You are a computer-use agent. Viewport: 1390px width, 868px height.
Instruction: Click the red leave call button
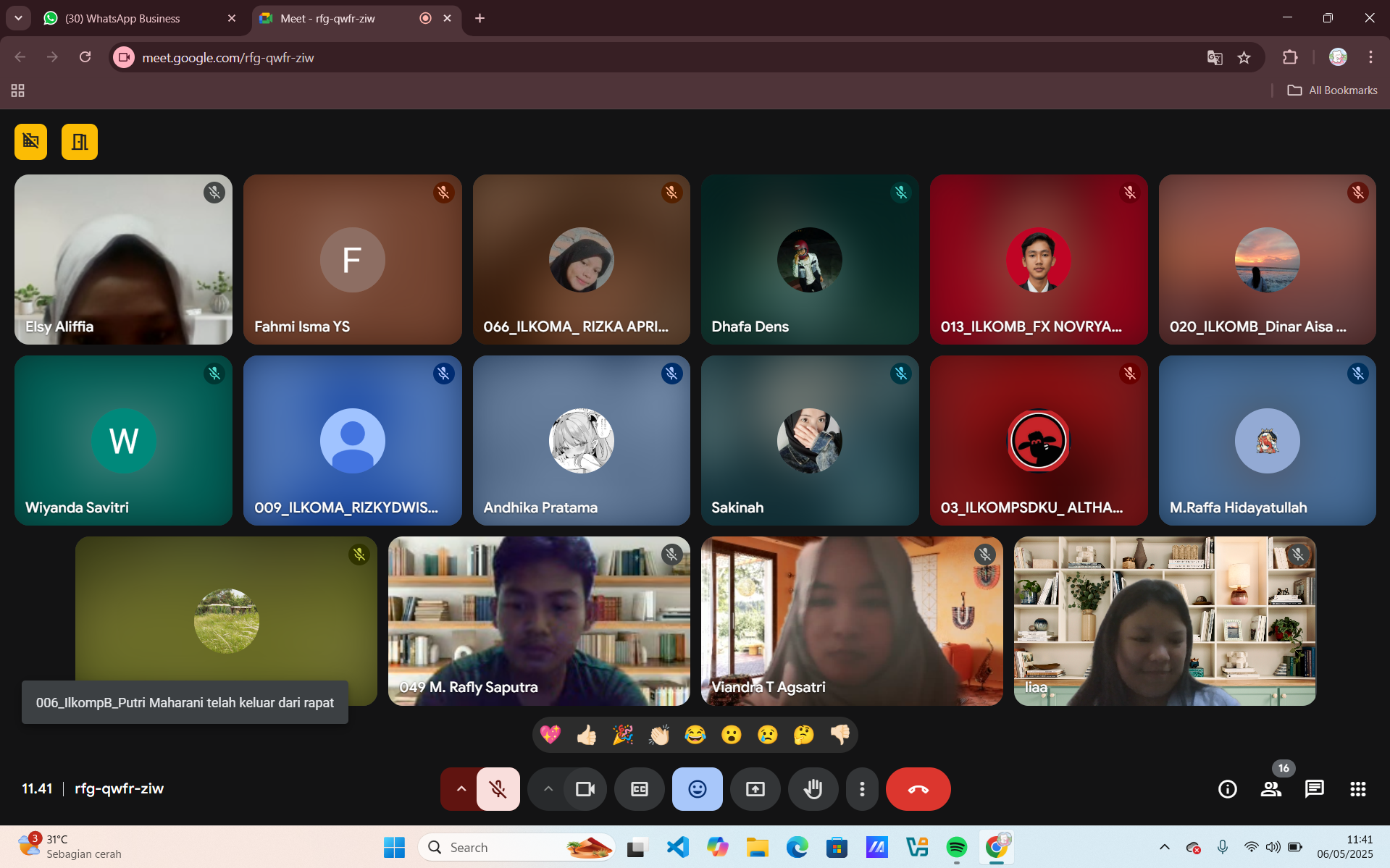click(918, 789)
